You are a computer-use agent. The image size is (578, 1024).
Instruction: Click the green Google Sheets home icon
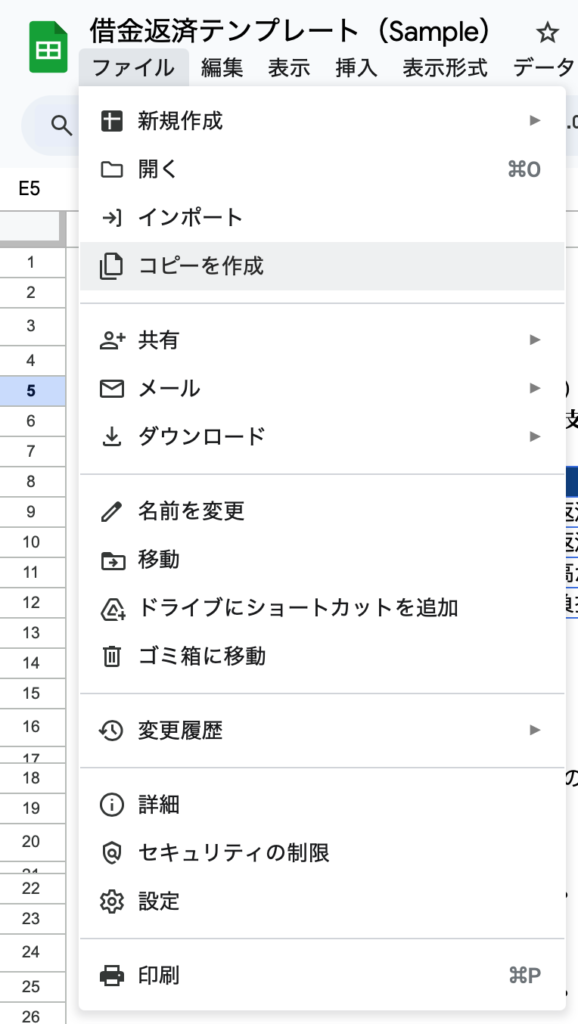coord(48,47)
